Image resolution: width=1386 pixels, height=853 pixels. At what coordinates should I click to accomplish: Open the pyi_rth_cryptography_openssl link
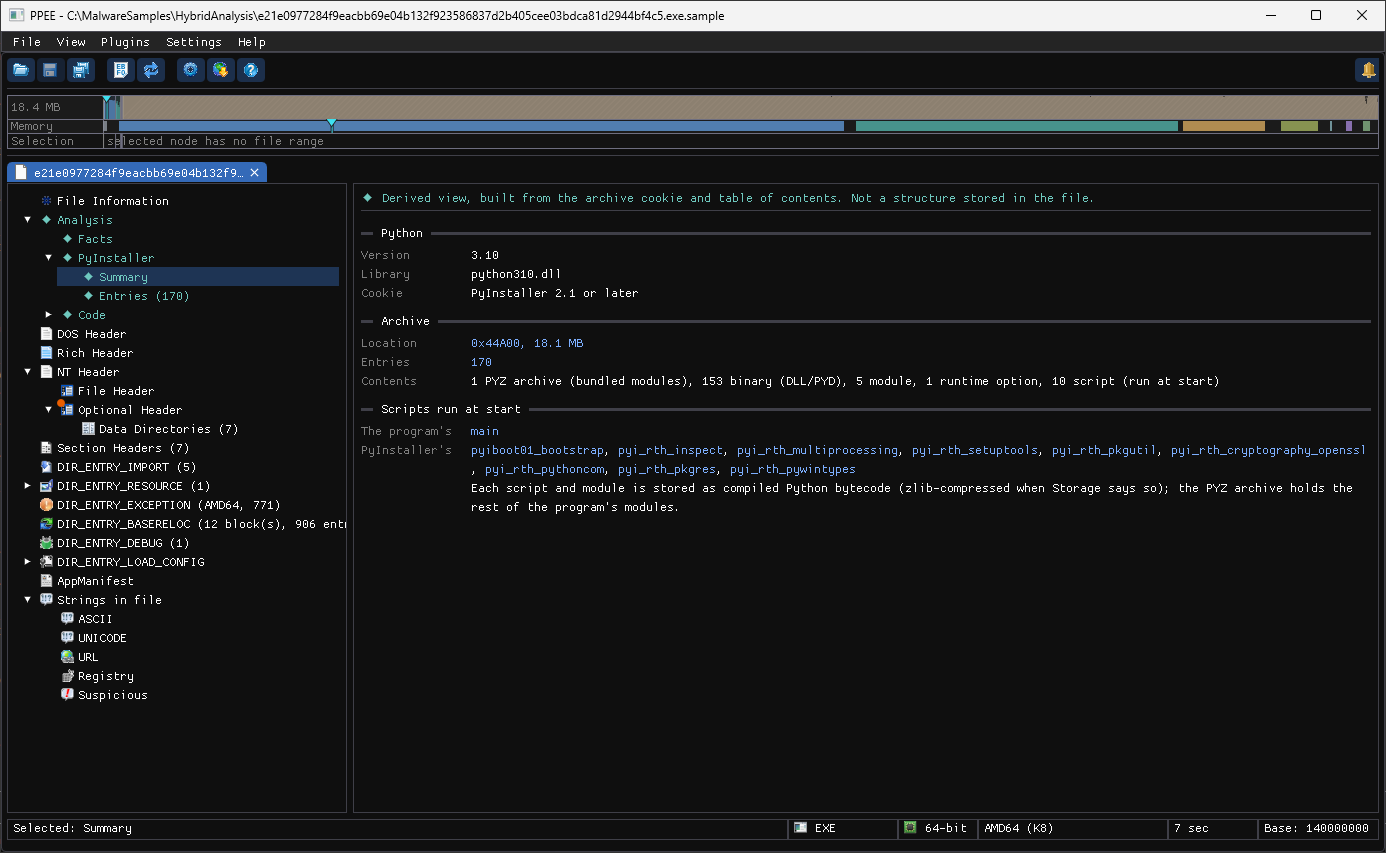1268,450
